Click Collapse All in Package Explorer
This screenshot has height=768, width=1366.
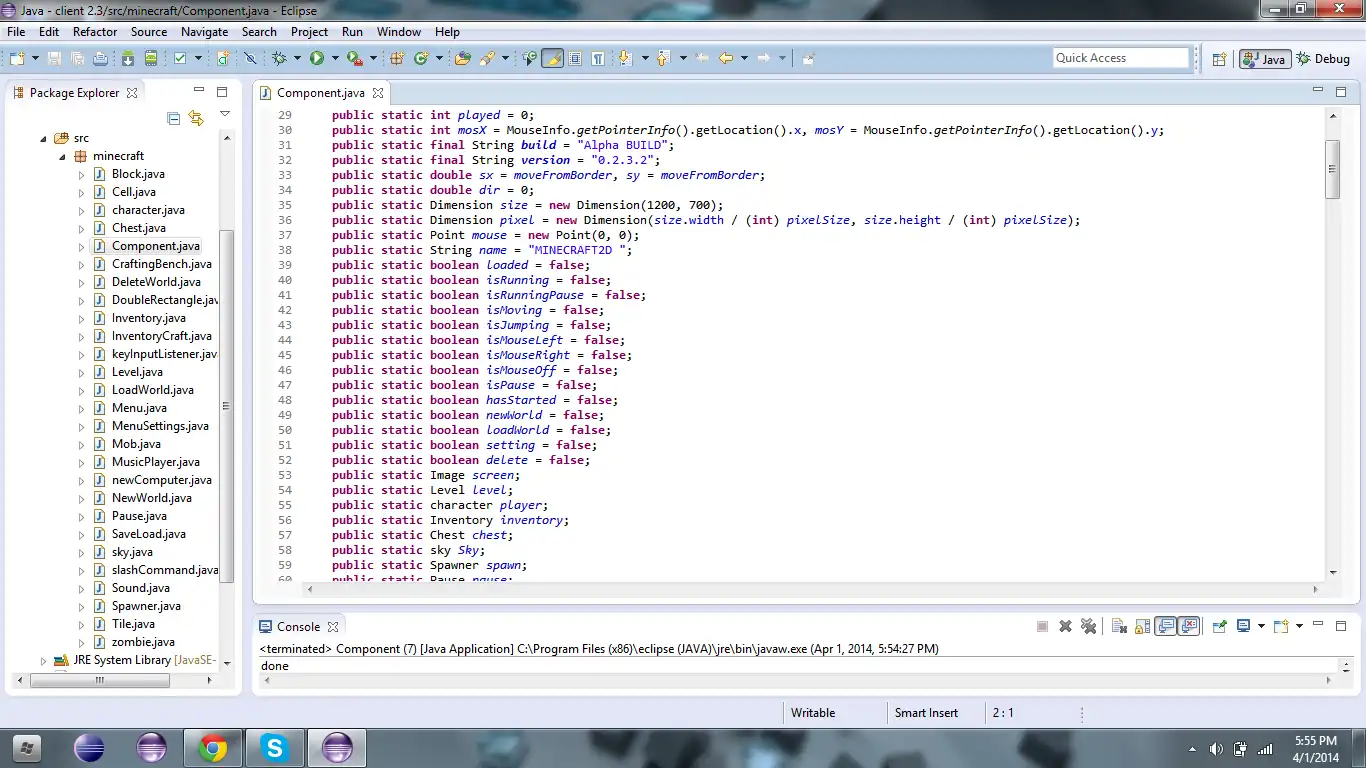(174, 118)
